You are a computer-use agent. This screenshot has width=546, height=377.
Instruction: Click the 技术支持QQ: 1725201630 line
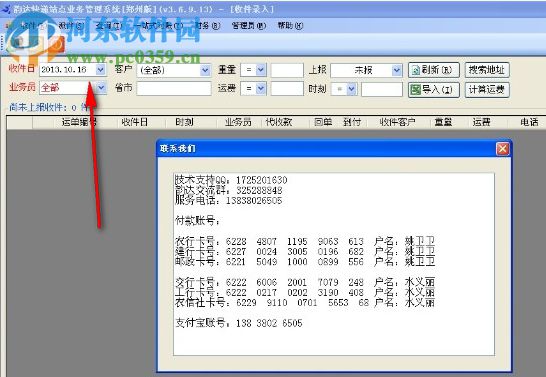(x=231, y=180)
